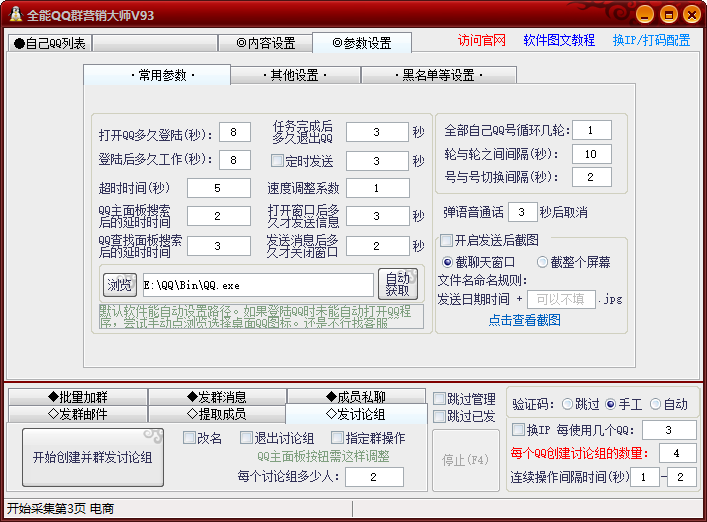
Task: Select the 参数设置 tab
Action: tap(362, 43)
